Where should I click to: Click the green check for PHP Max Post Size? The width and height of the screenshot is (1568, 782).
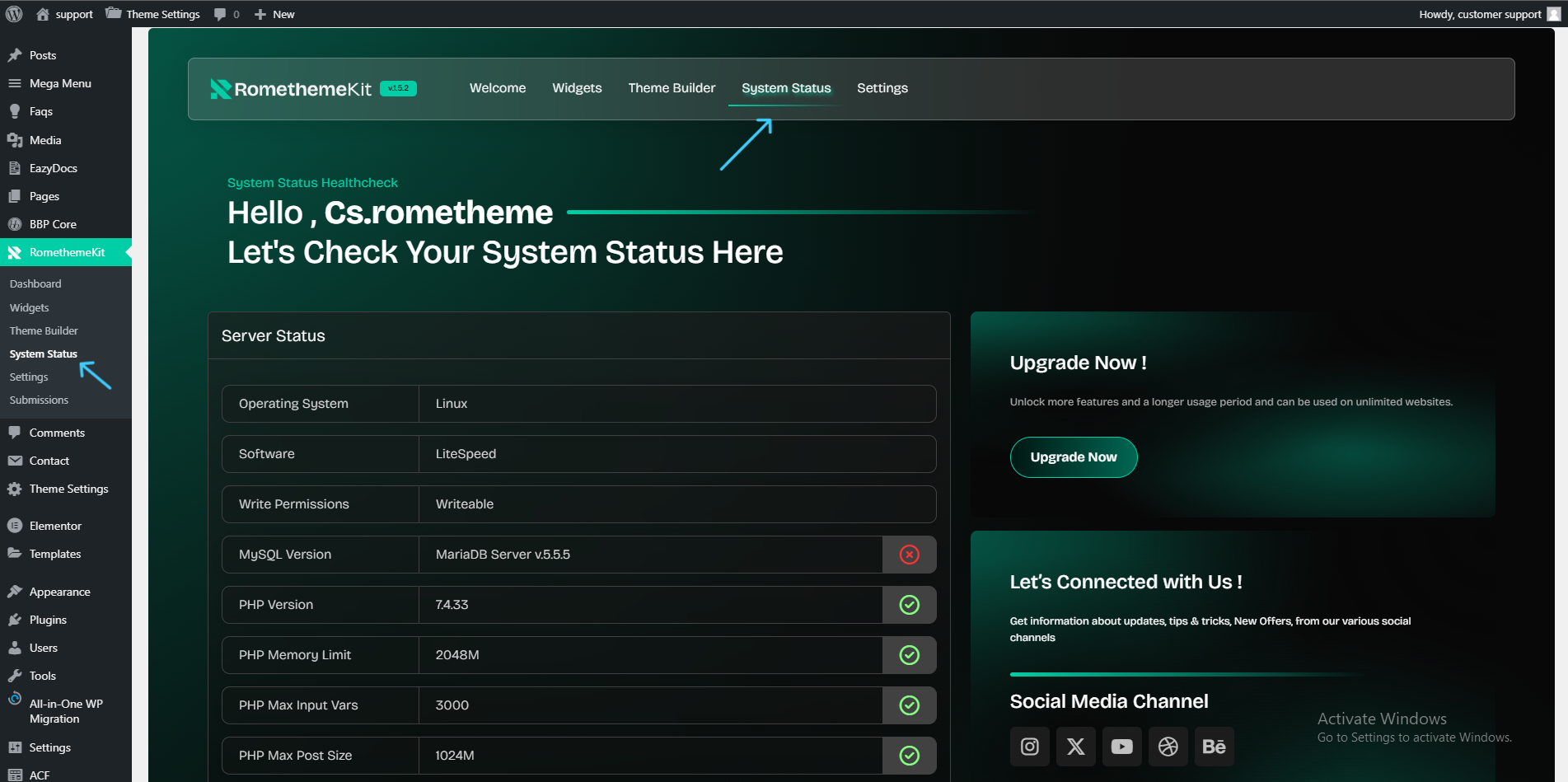click(x=910, y=756)
